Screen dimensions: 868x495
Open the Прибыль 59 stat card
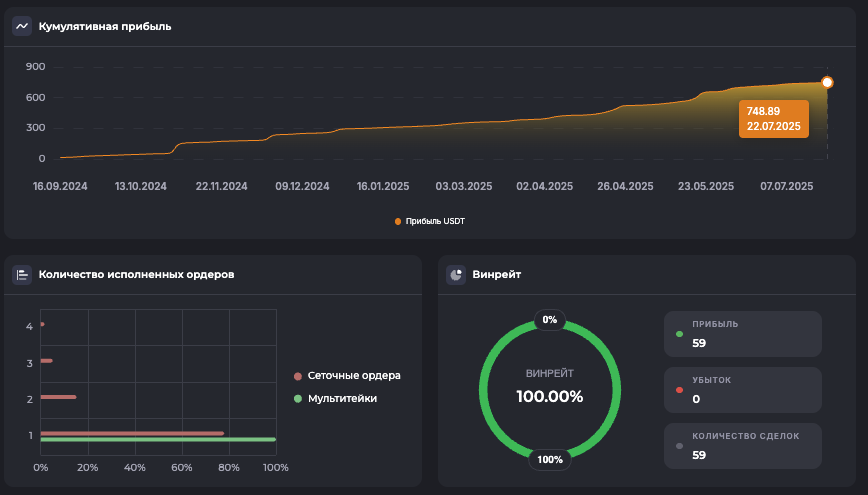tap(742, 334)
